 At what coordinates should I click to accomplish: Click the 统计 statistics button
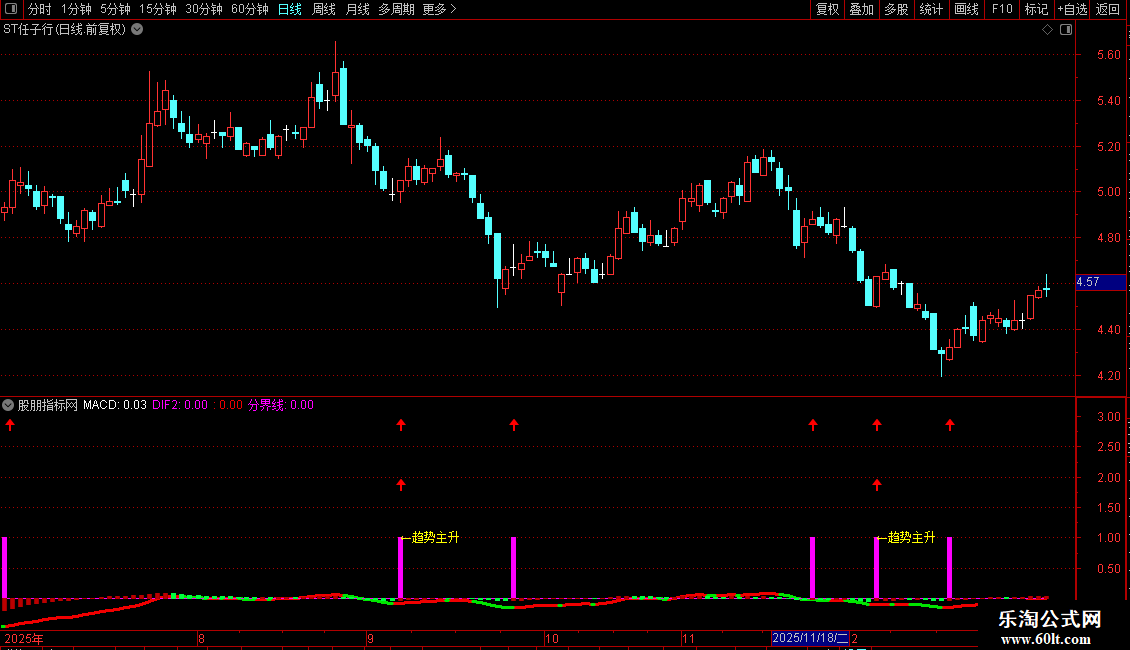coord(931,9)
